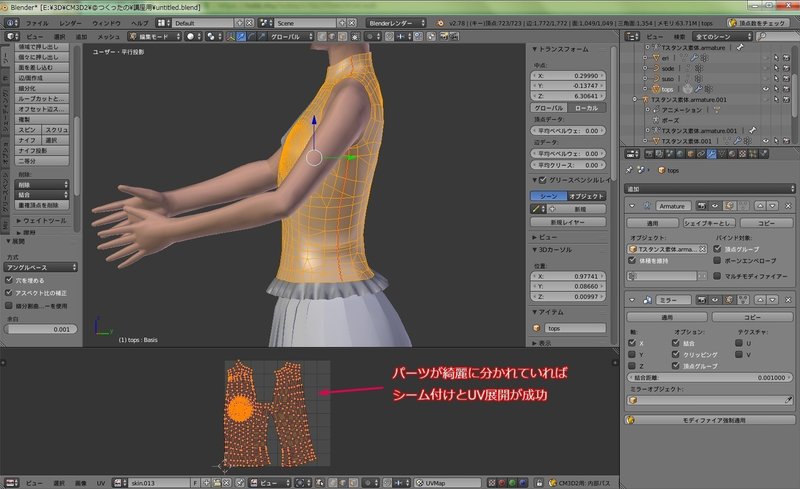Open Blenderレンダー engine dropdown
The image size is (800, 489).
(x=395, y=23)
